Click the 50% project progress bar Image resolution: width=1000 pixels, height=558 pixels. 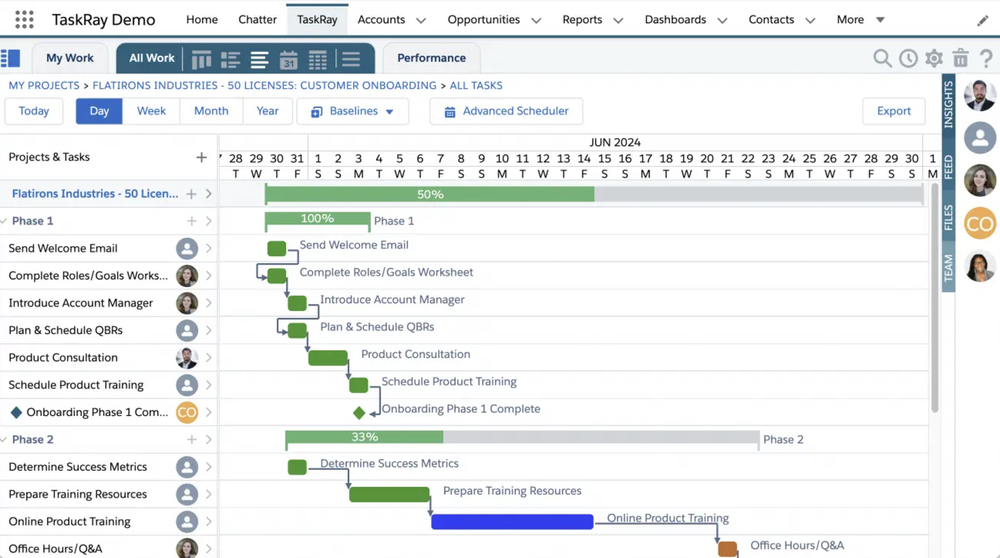[594, 195]
